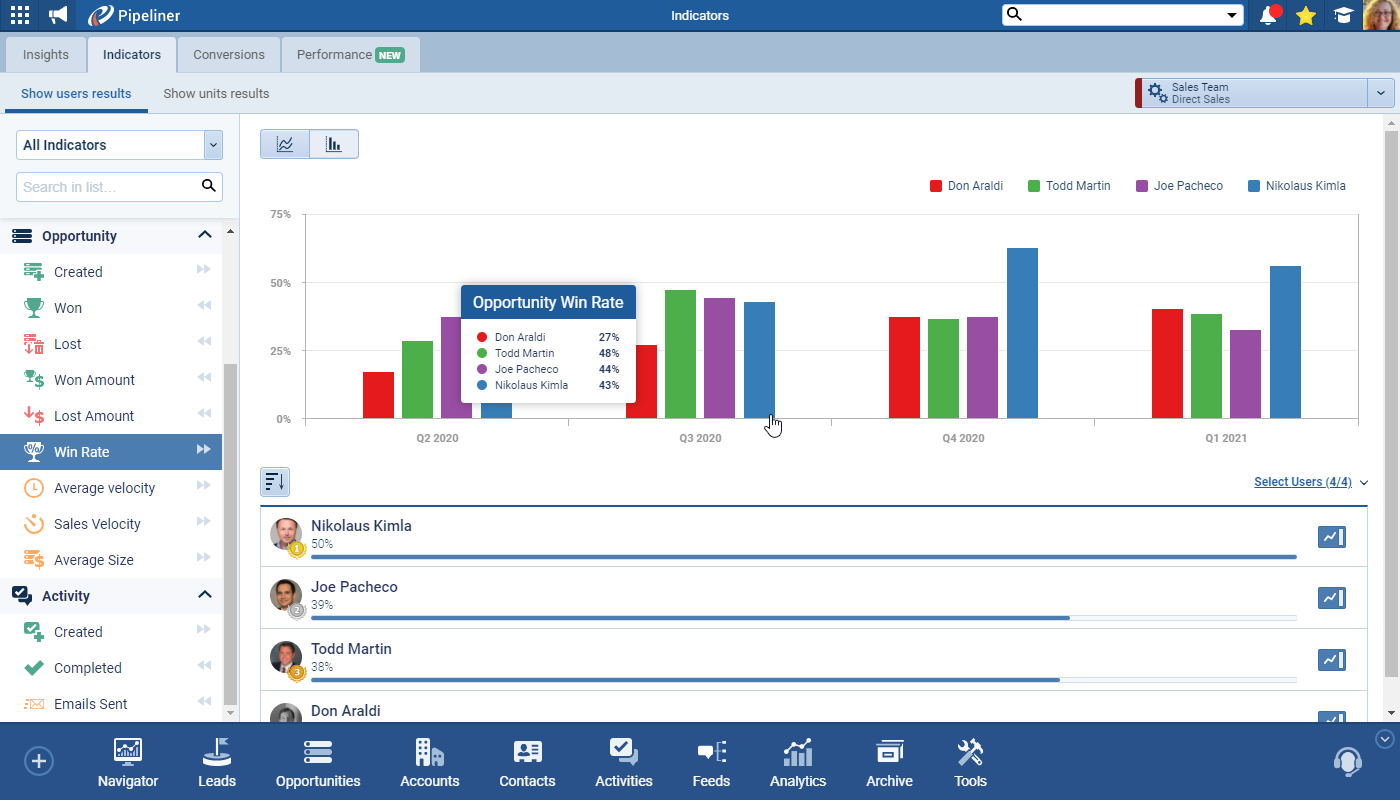Viewport: 1400px width, 800px height.
Task: Open the app grid menu icon
Action: (20, 16)
